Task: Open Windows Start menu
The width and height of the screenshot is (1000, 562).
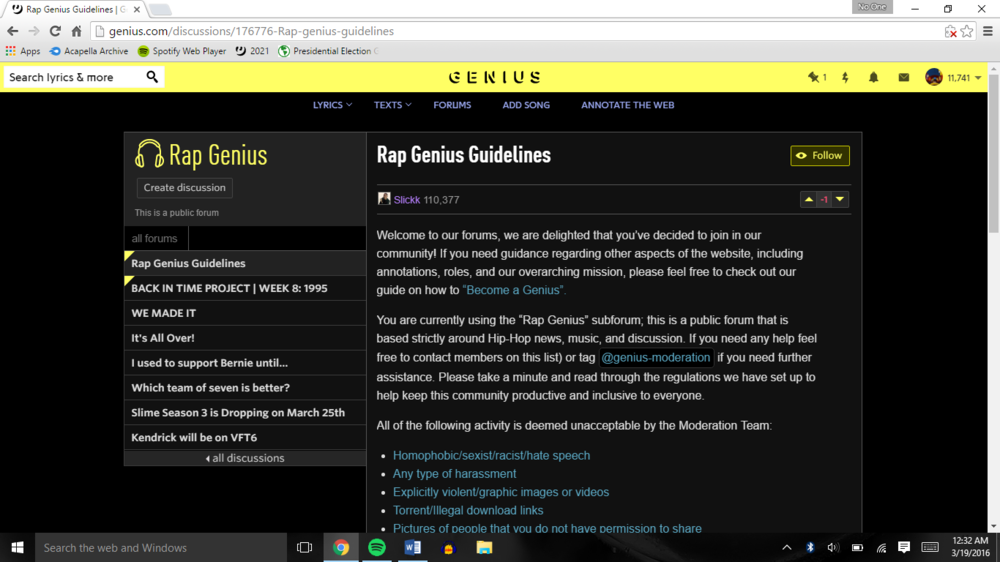Action: click(x=17, y=547)
